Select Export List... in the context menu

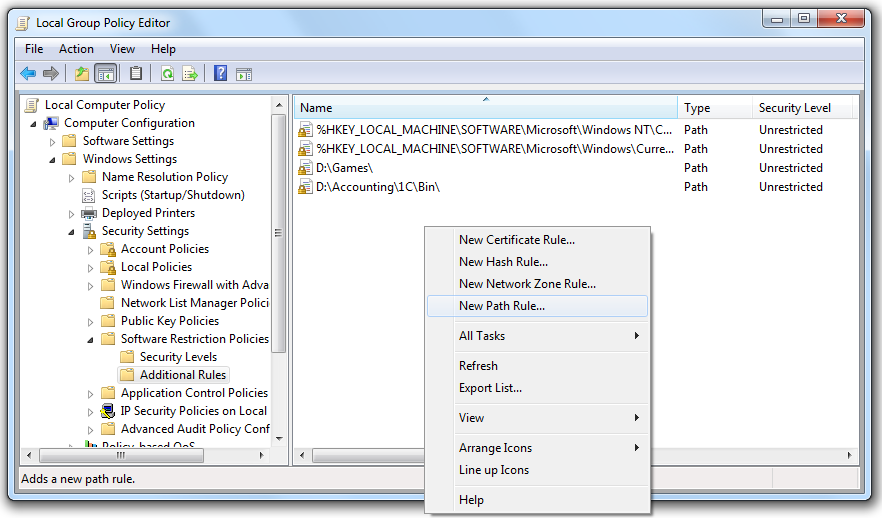click(537, 388)
